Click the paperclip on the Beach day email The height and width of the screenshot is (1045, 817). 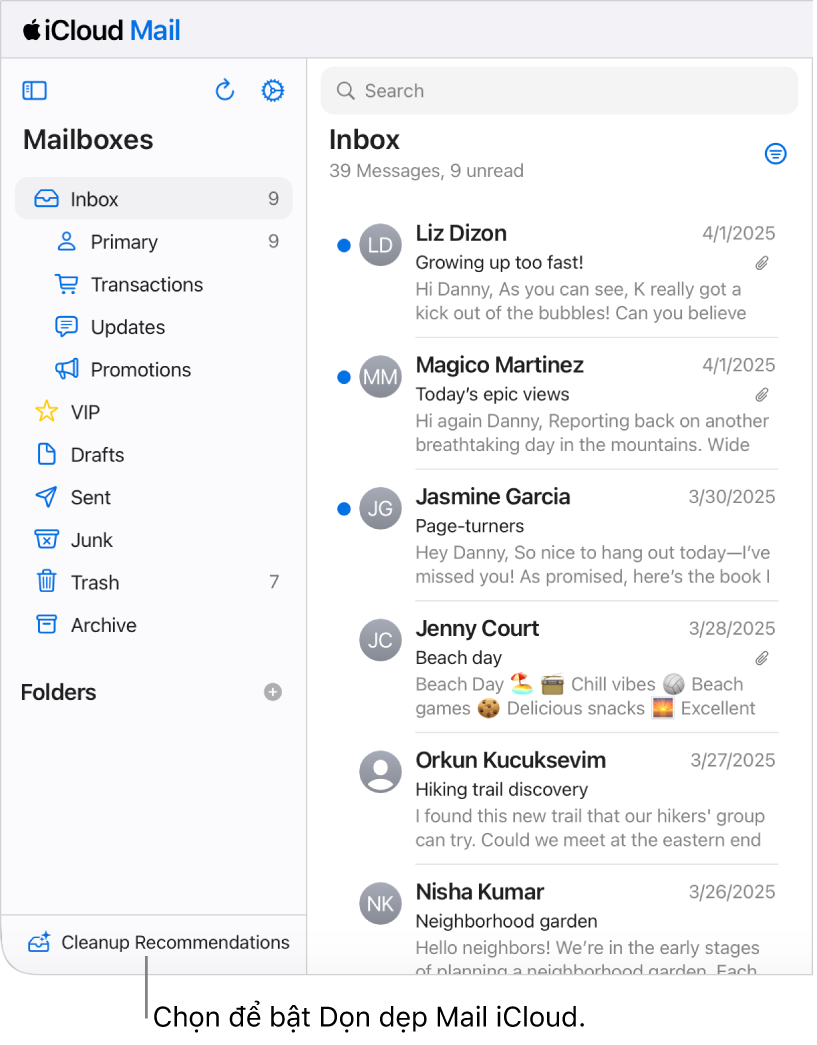coord(762,658)
